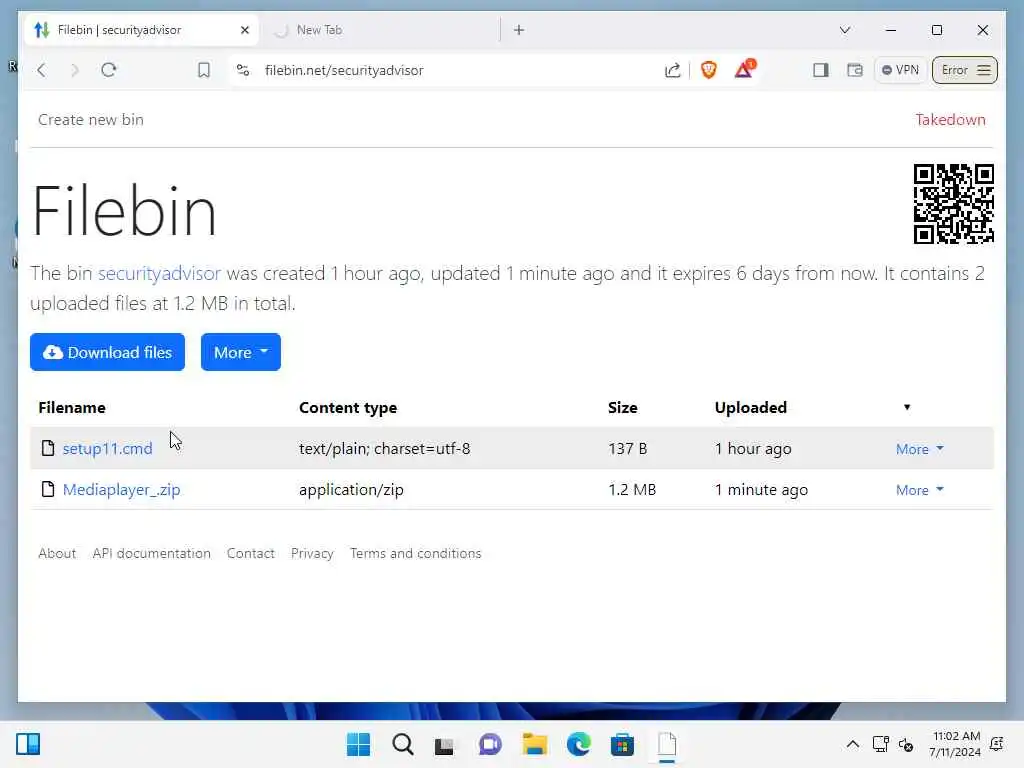Expand More dropdown for Mediaplayer_.zip row
Screen dimensions: 1024x768
coord(920,490)
